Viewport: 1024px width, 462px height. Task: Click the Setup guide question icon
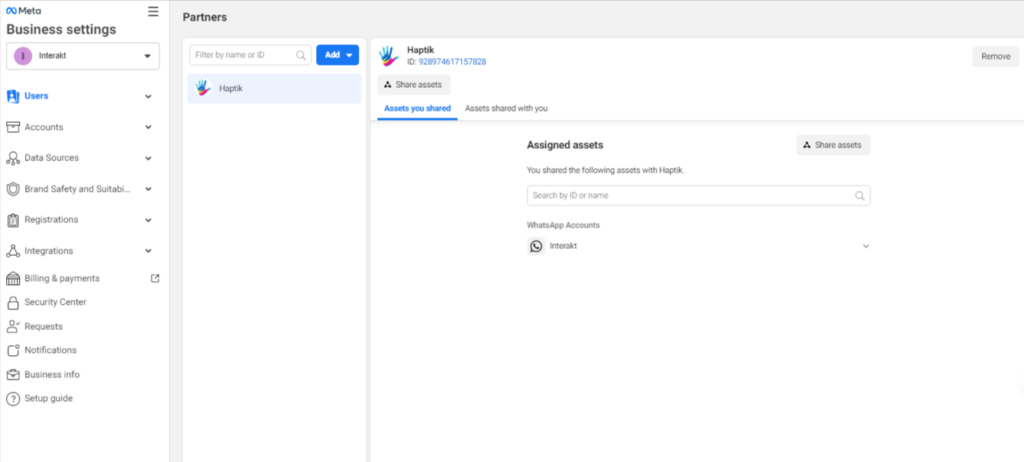pos(13,399)
